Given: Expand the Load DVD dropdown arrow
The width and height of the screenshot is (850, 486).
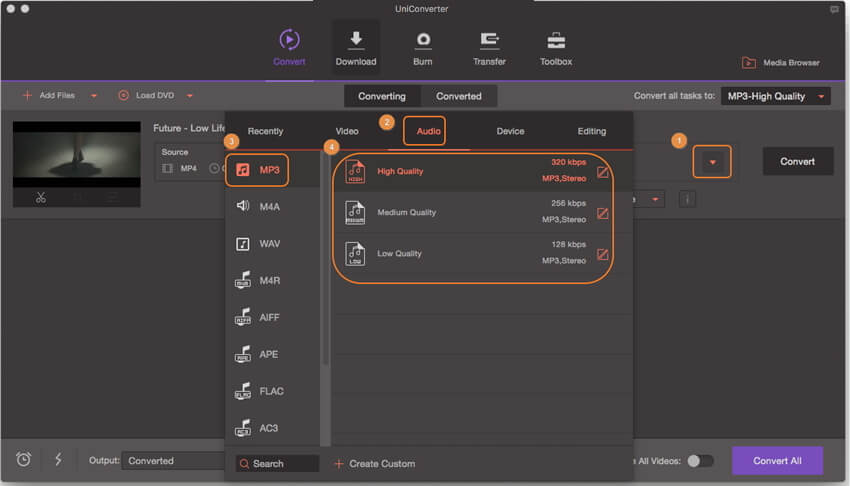Looking at the screenshot, I should coord(190,96).
